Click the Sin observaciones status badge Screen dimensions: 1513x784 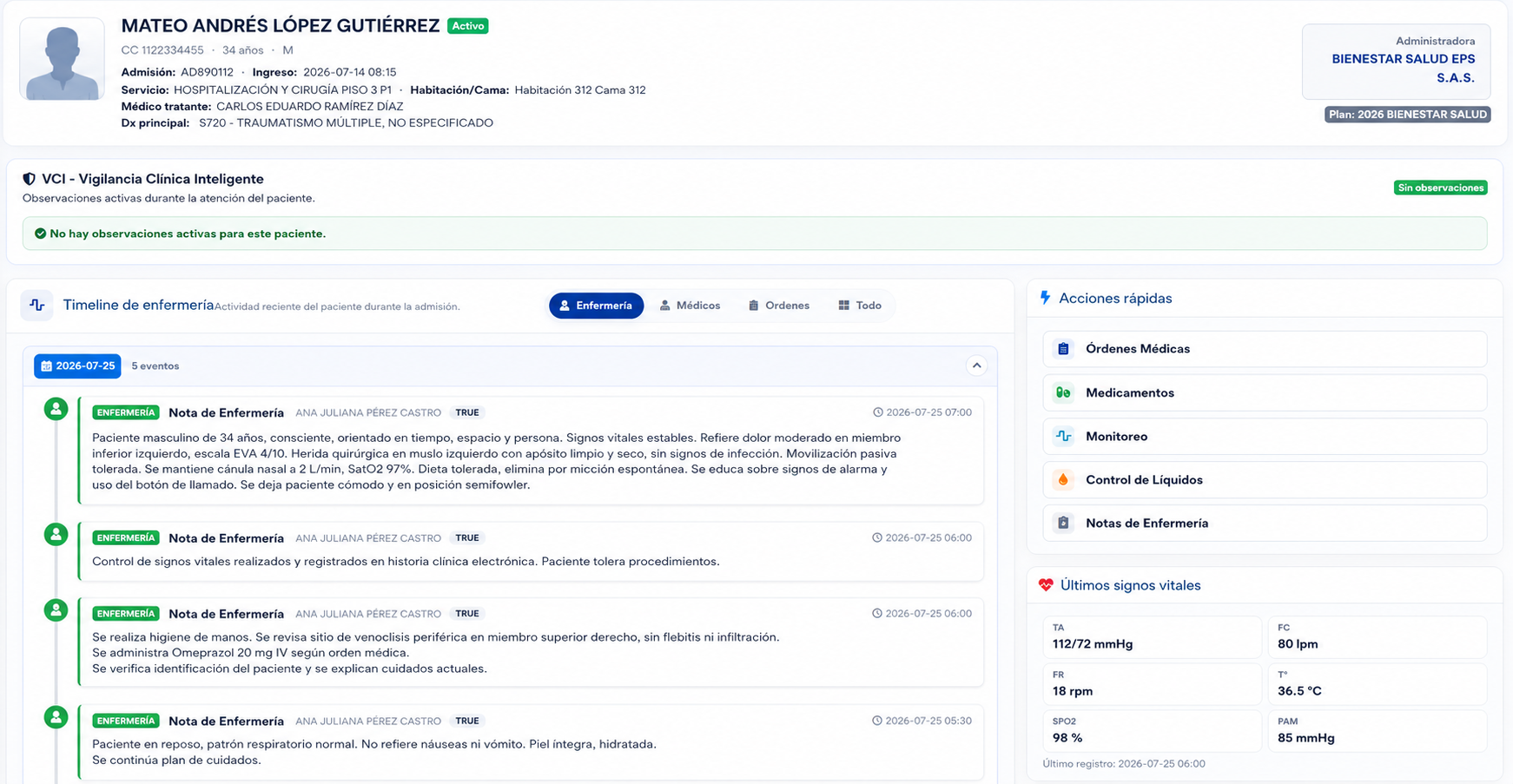1440,188
